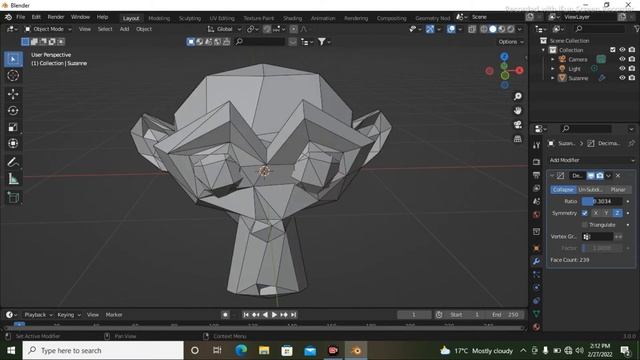Open the Material properties tab
640x360 pixels.
[536, 327]
